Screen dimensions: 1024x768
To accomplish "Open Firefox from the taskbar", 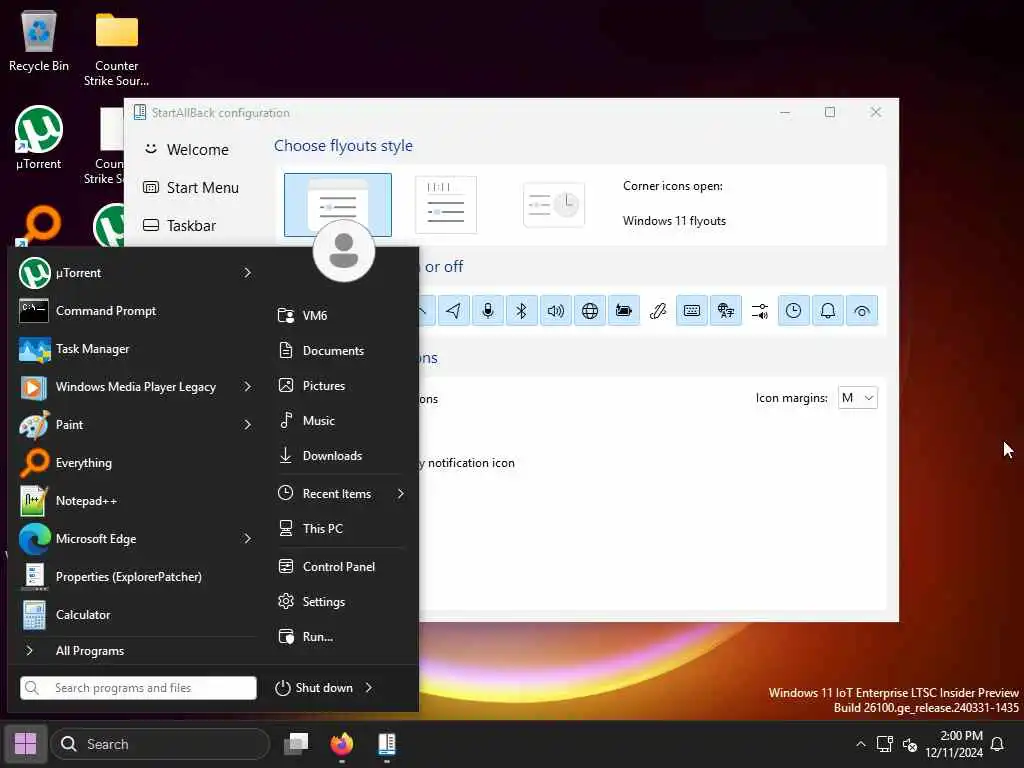I will (342, 744).
